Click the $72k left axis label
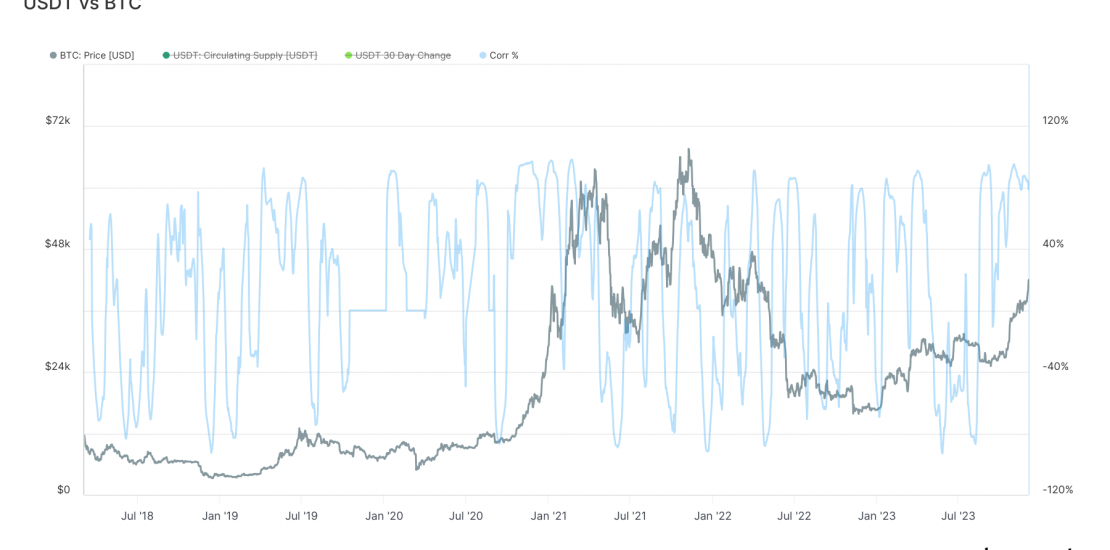This screenshot has height=550, width=1110. coord(58,120)
